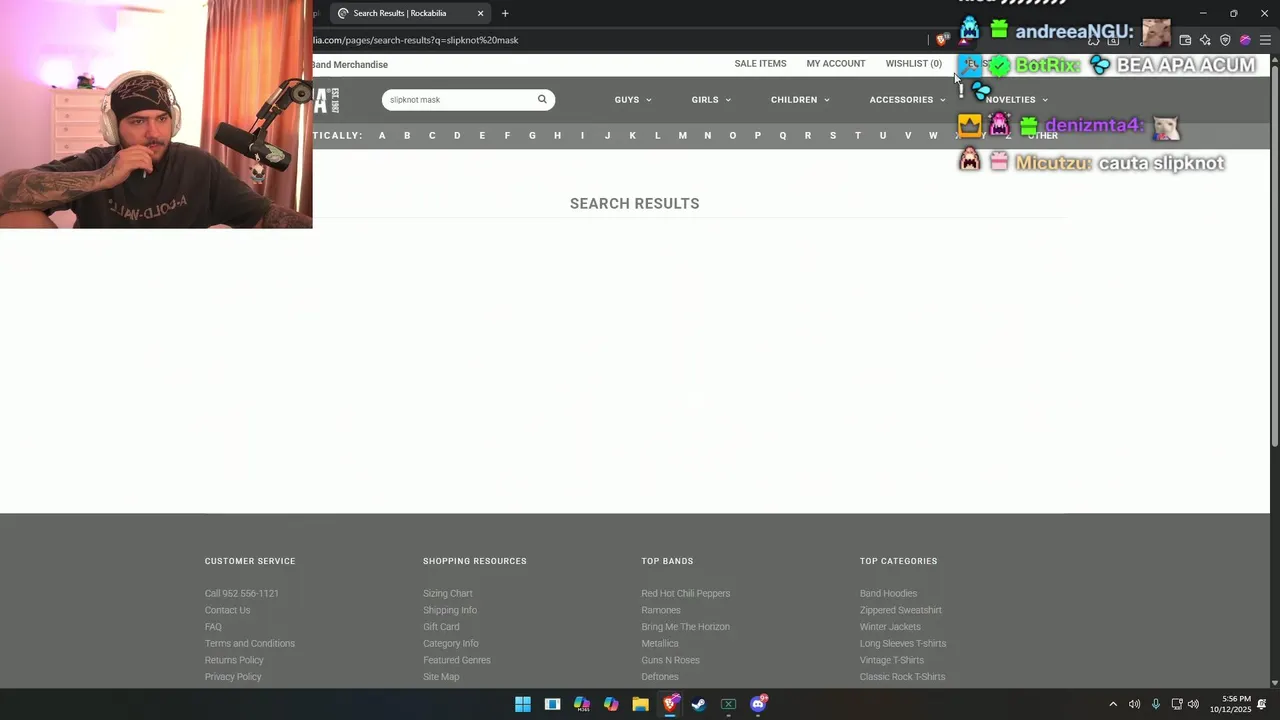Open Discord from the taskbar

tap(758, 704)
